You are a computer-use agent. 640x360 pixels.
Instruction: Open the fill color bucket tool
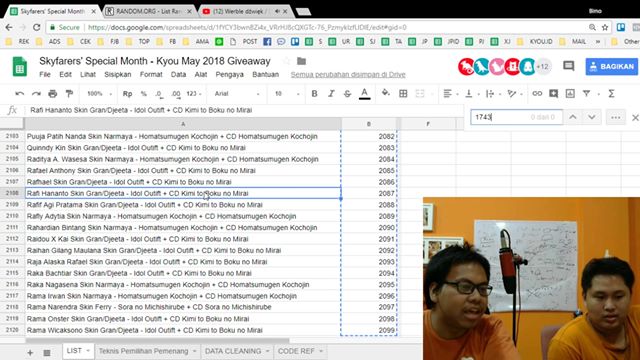[x=385, y=93]
